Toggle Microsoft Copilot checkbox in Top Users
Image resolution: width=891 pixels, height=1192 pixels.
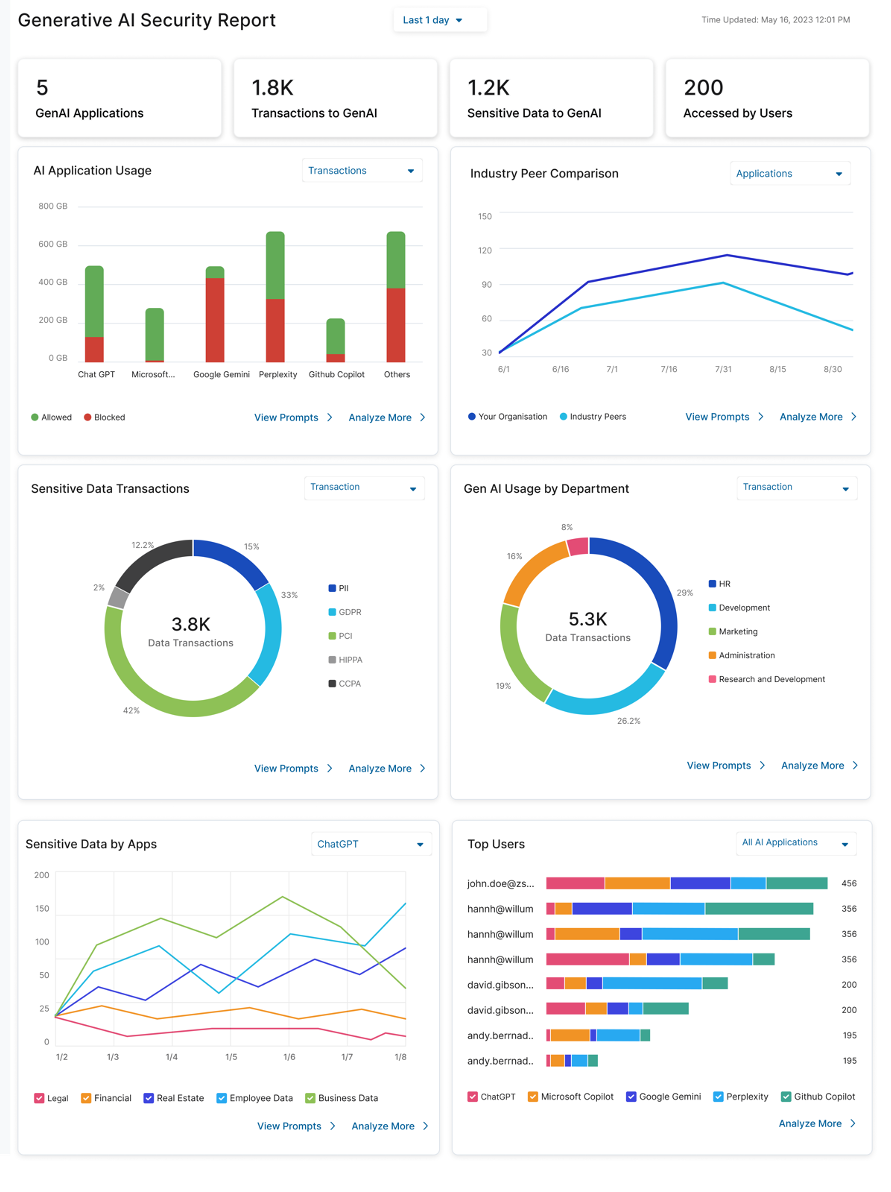533,1096
